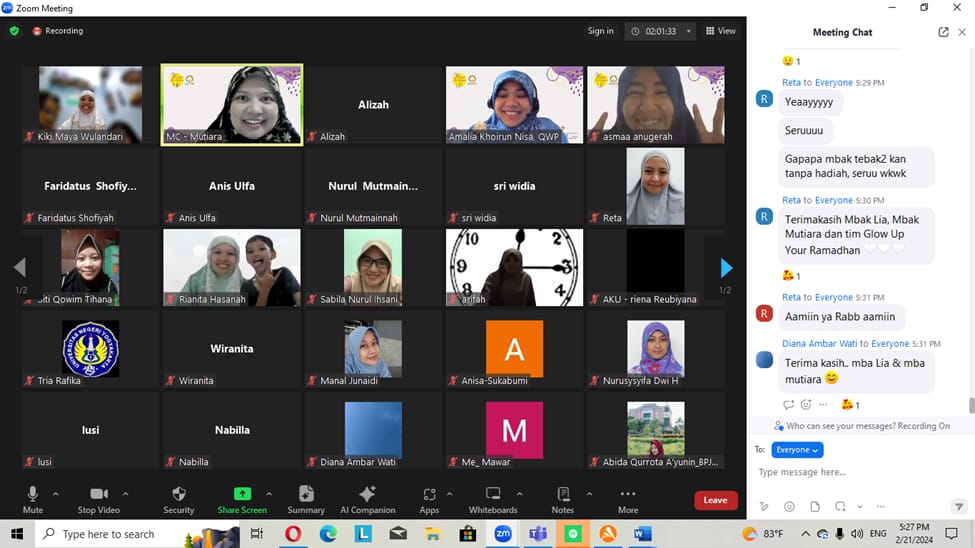Click the green encryption shield icon
975x548 pixels.
coord(14,31)
